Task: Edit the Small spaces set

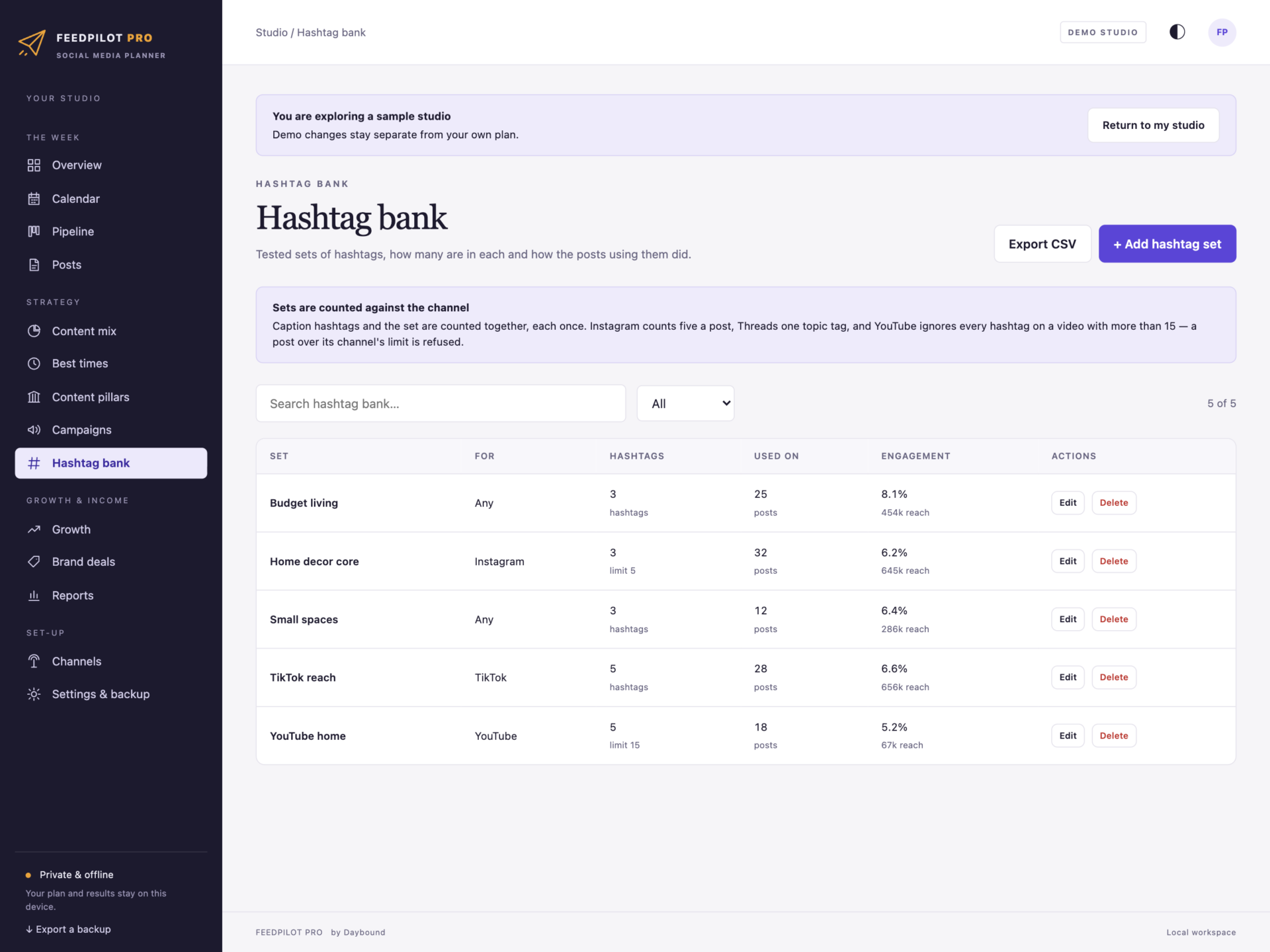Action: point(1068,619)
